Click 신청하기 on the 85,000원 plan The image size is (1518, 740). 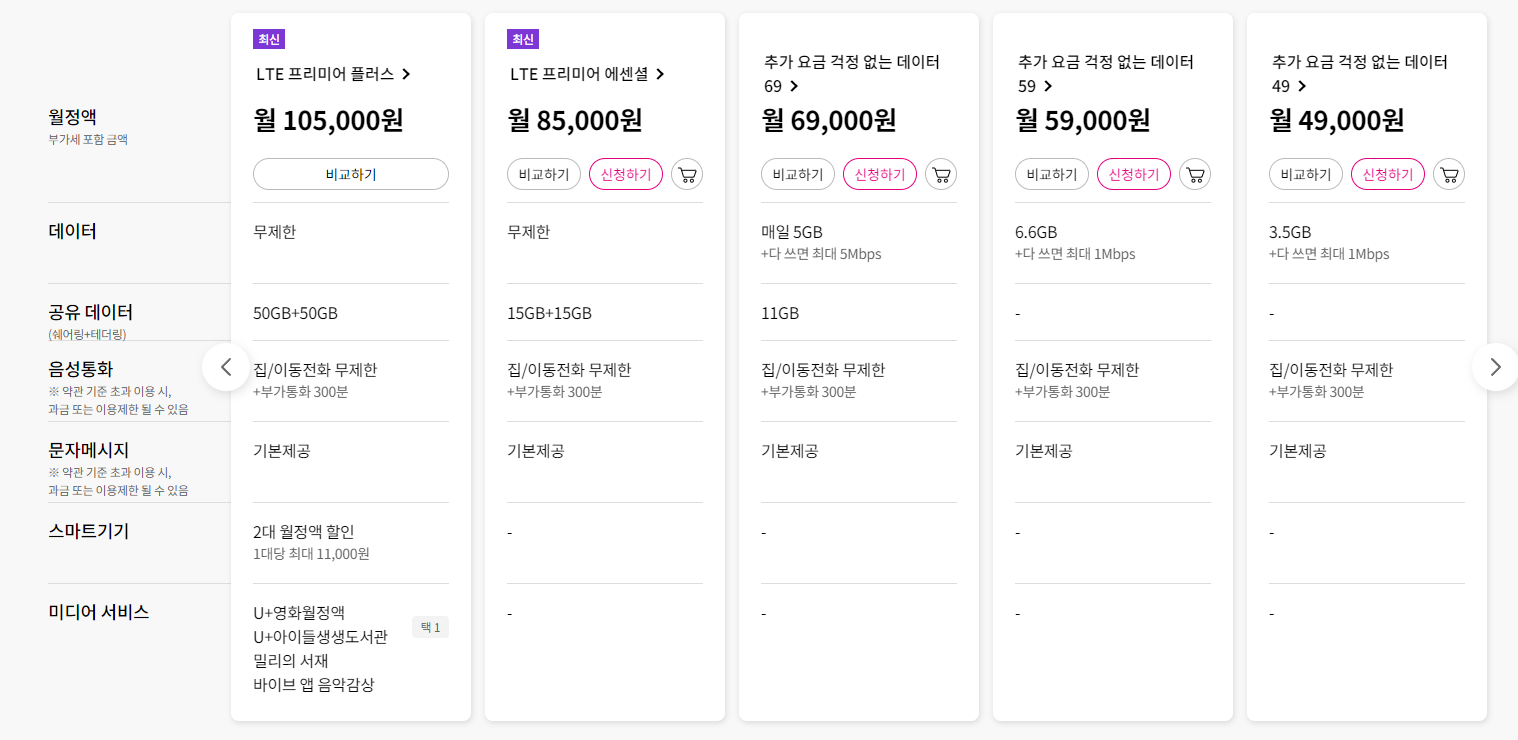(x=626, y=174)
